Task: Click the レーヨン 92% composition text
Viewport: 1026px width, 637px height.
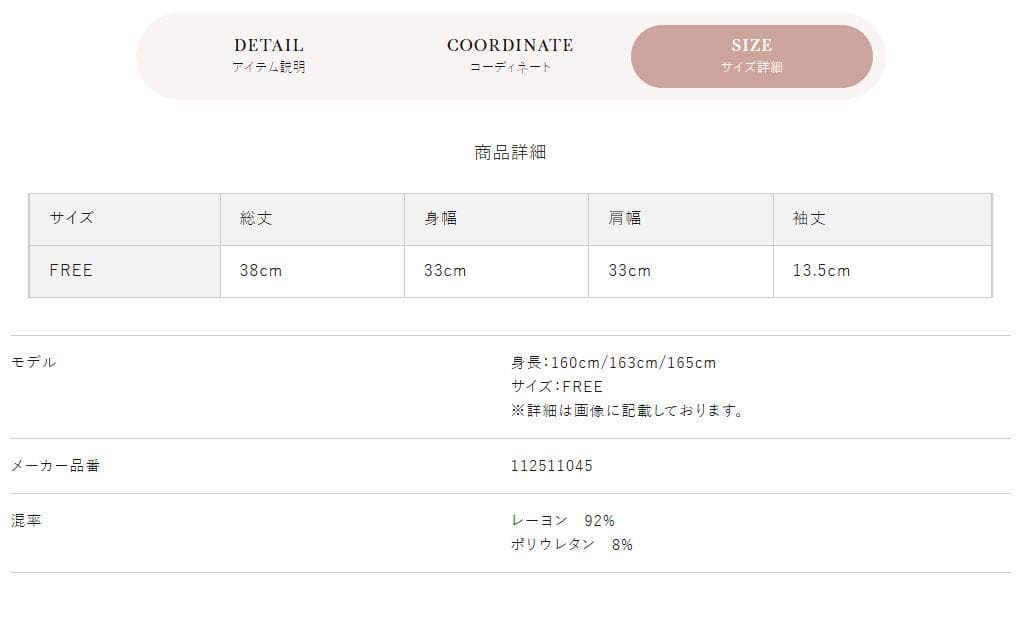Action: point(563,521)
